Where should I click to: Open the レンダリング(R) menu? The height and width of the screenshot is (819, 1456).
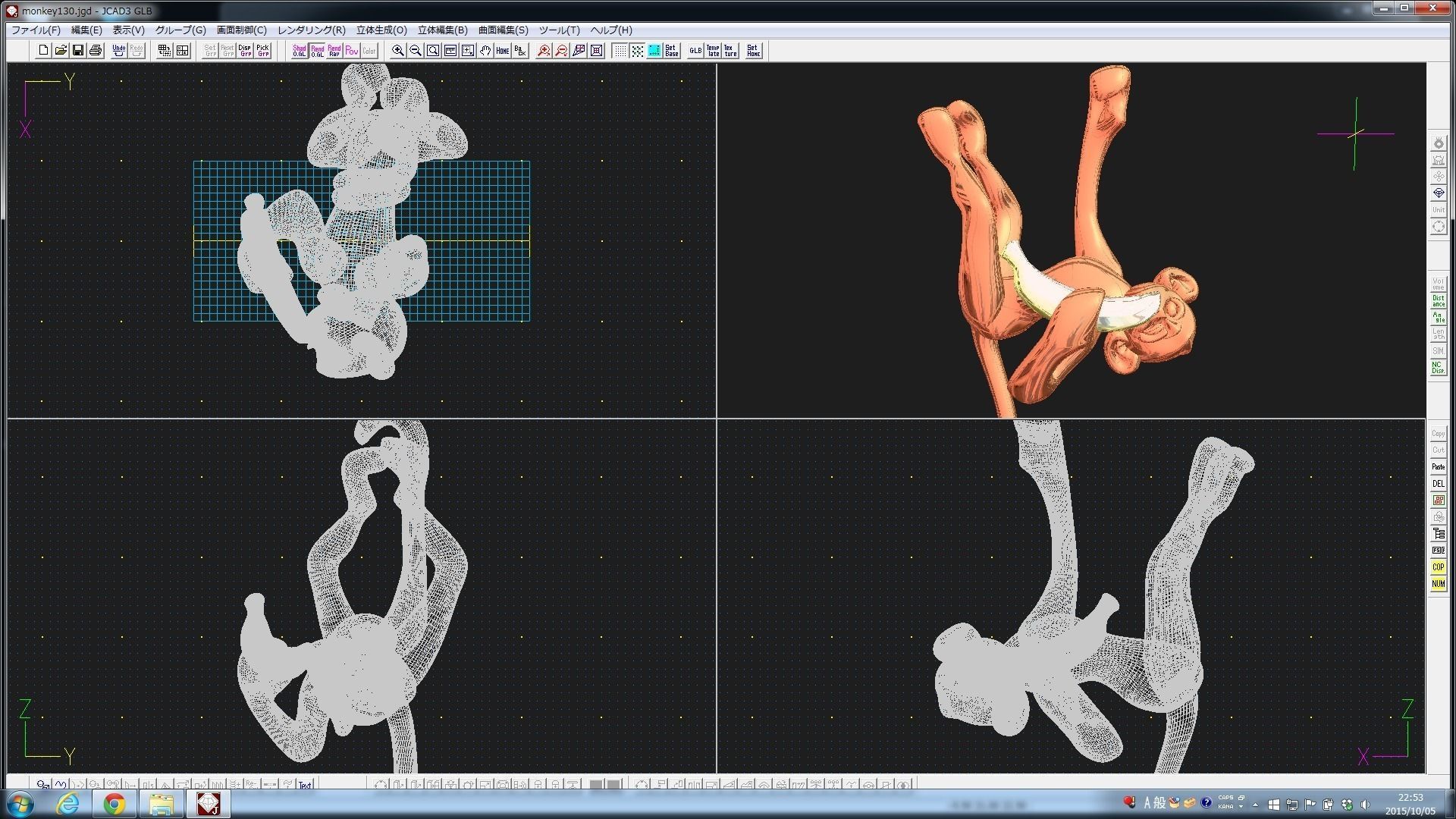[x=312, y=30]
